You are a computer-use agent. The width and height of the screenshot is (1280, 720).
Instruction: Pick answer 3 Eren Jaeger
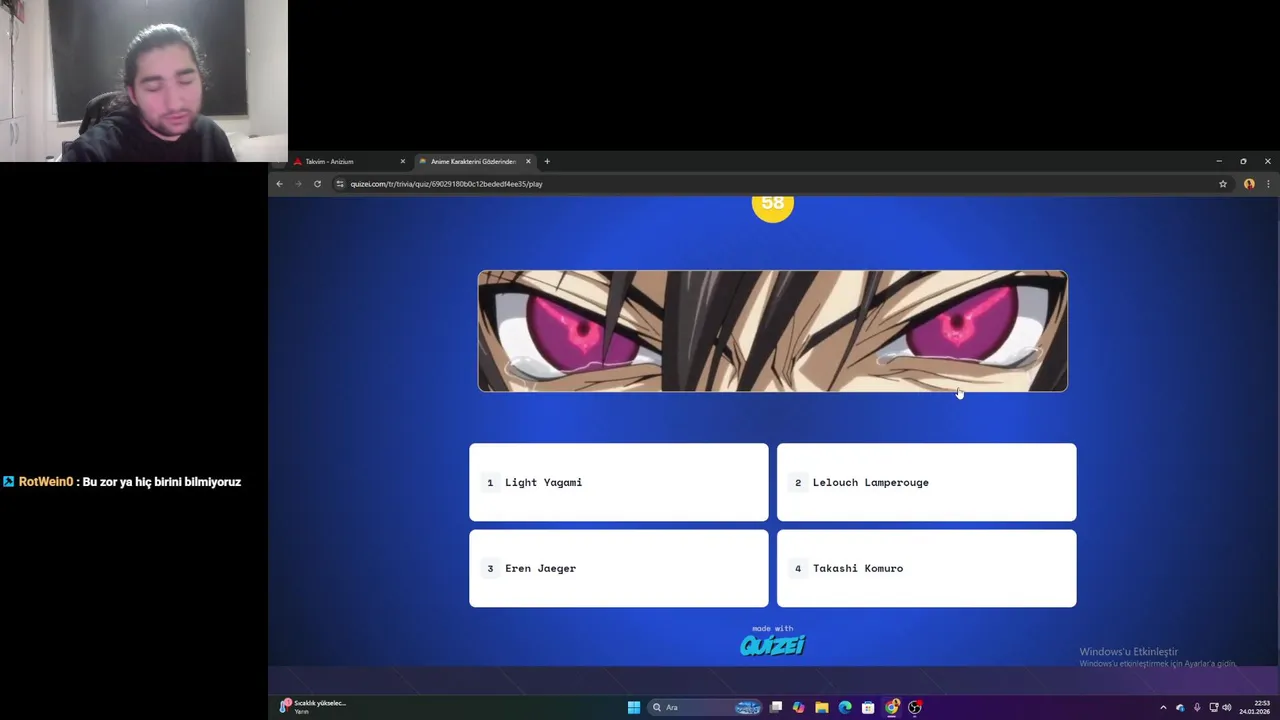pos(619,568)
